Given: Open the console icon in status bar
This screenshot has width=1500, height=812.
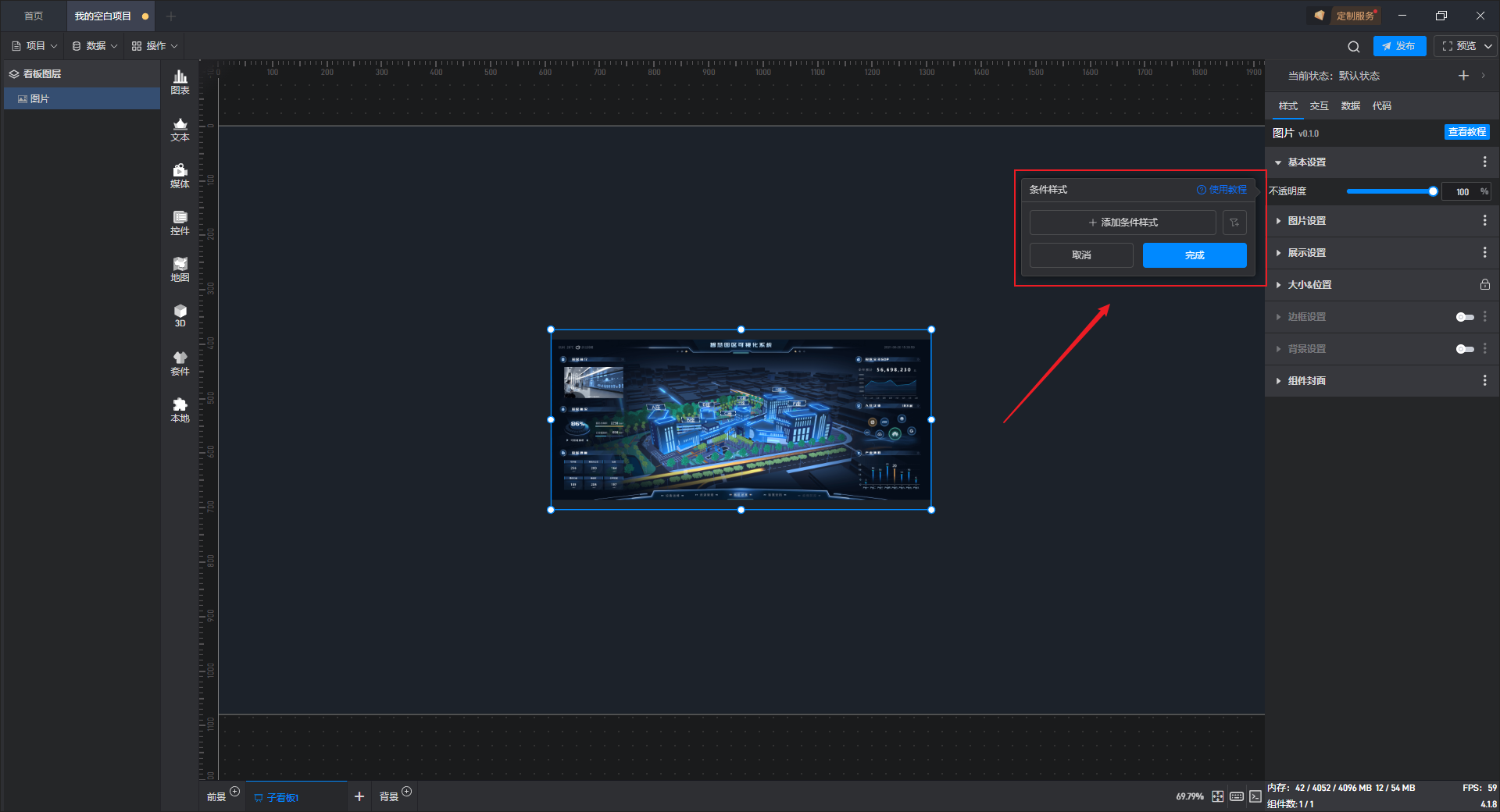Looking at the screenshot, I should tap(1255, 796).
